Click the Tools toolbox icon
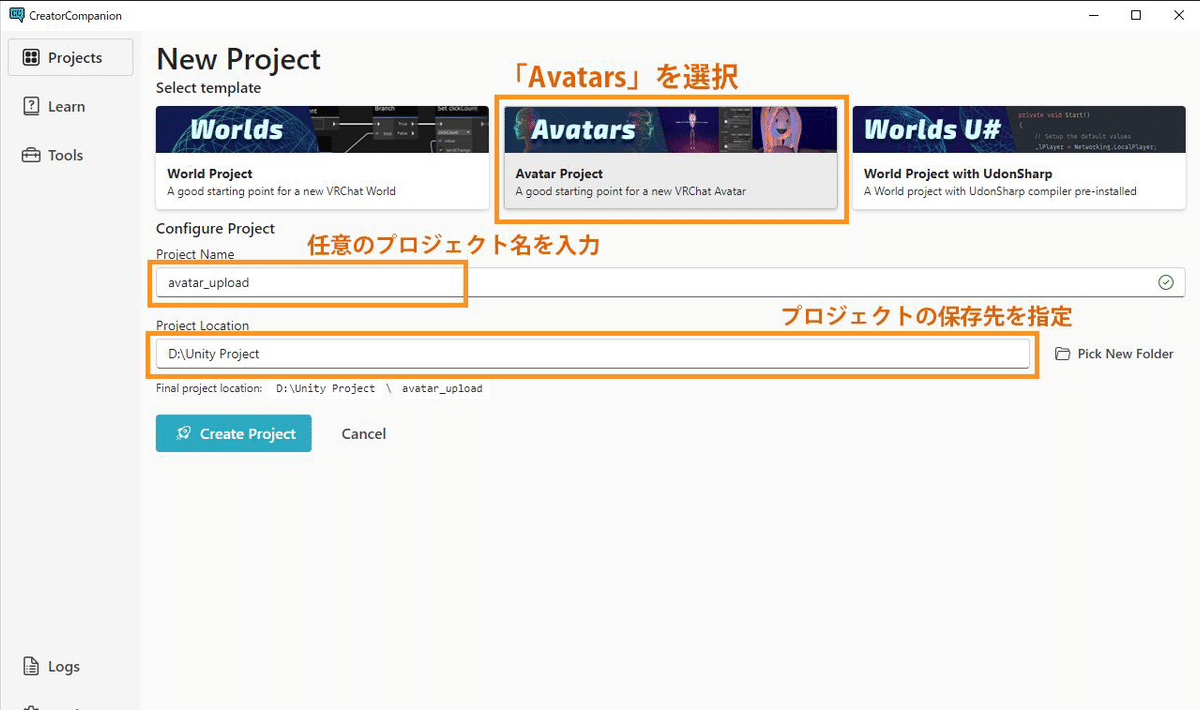The width and height of the screenshot is (1200, 710). click(31, 155)
